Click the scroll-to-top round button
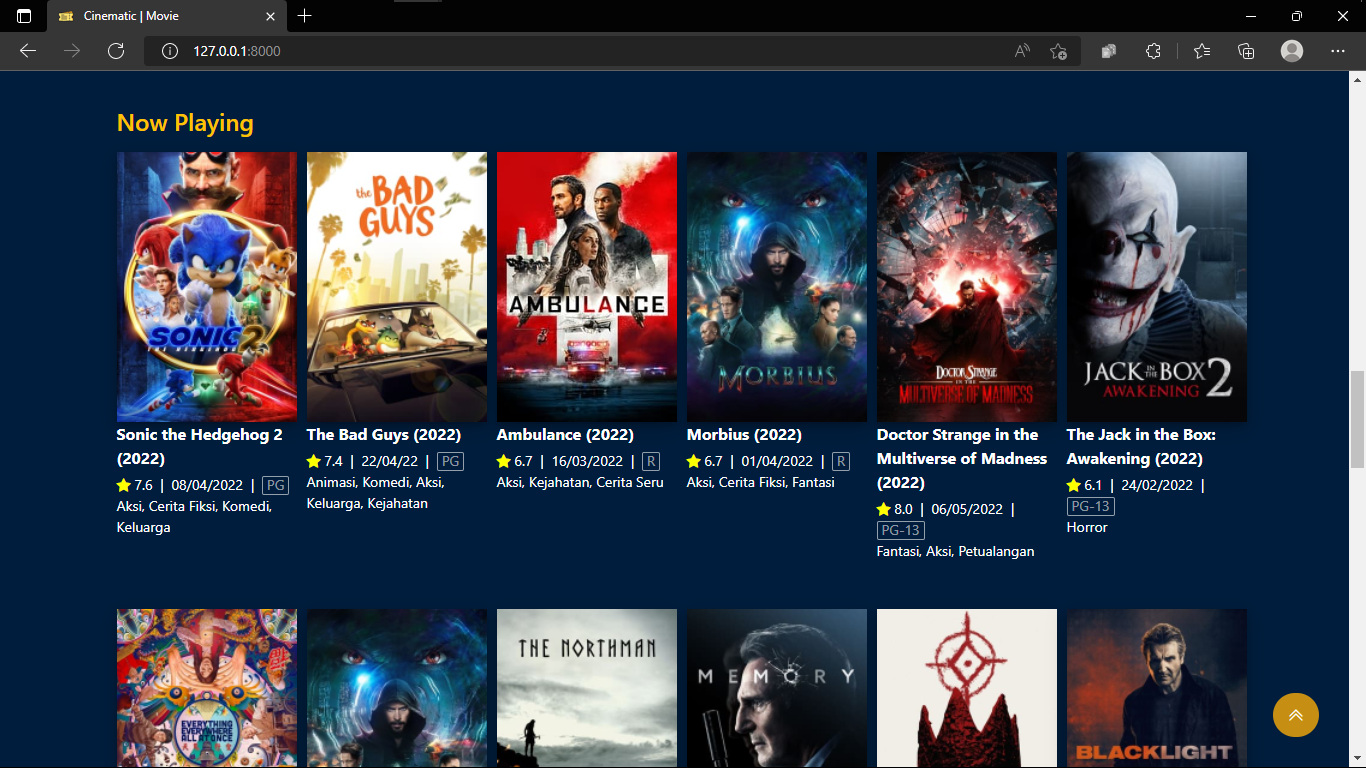This screenshot has height=768, width=1366. point(1296,715)
